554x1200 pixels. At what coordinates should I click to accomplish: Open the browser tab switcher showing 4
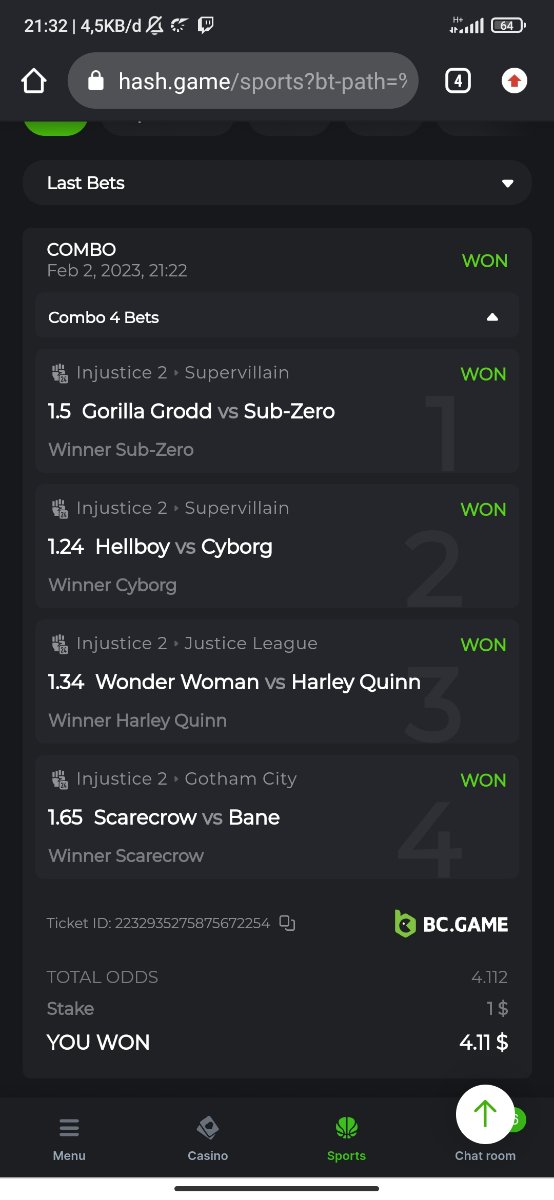click(457, 81)
